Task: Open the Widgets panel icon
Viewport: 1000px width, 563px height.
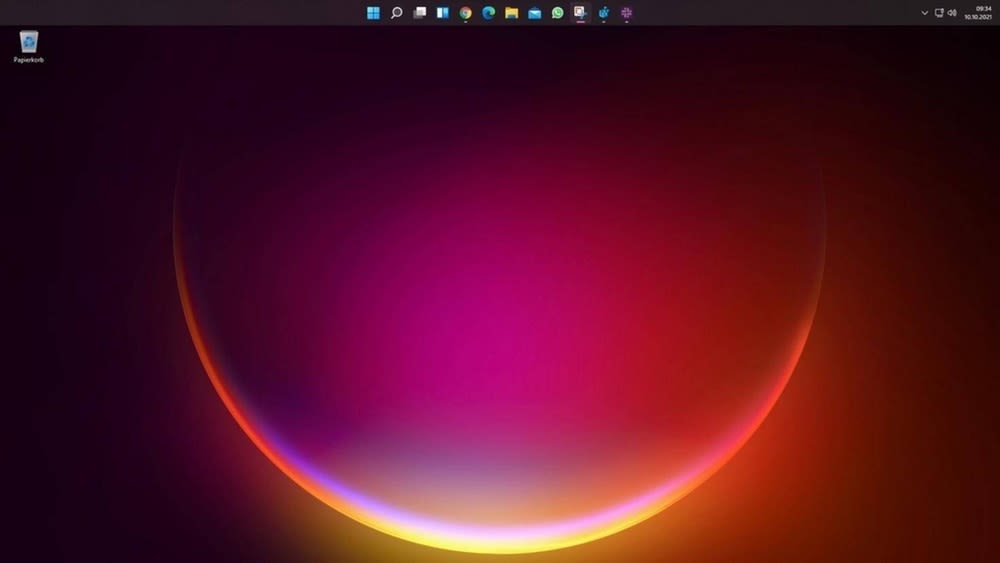Action: coord(442,13)
